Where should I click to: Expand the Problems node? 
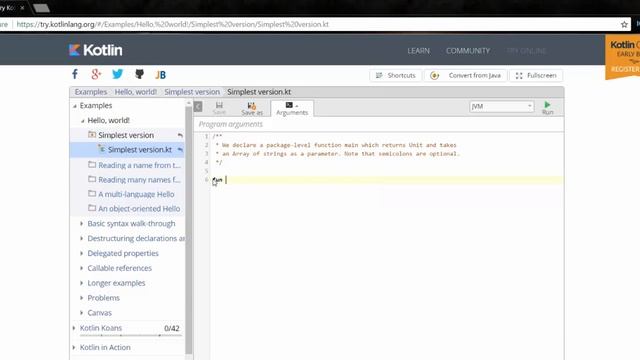pos(81,298)
